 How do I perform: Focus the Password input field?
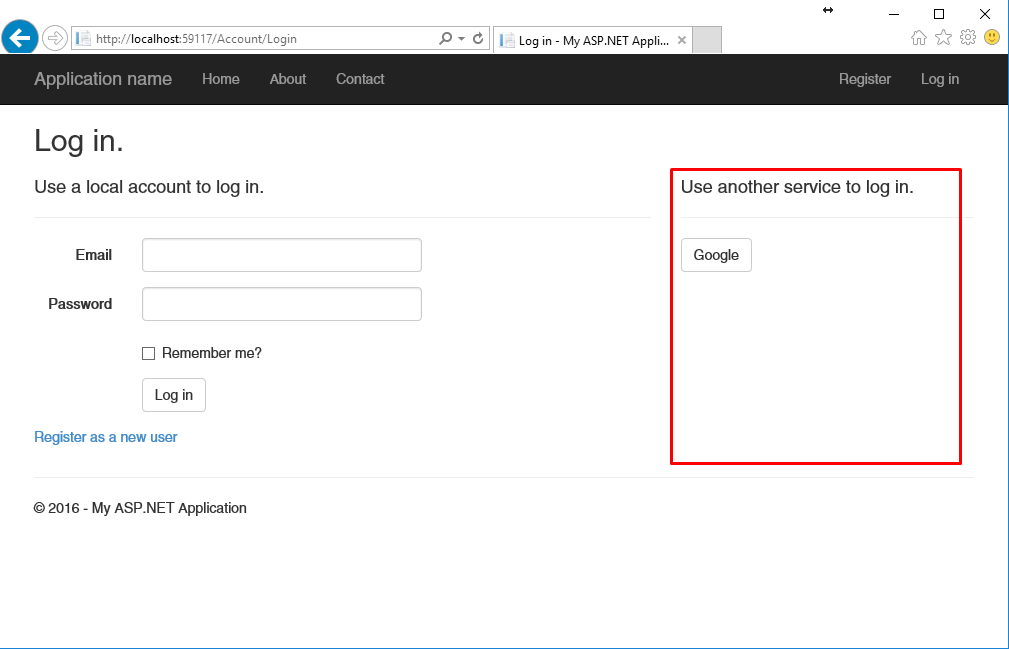281,304
